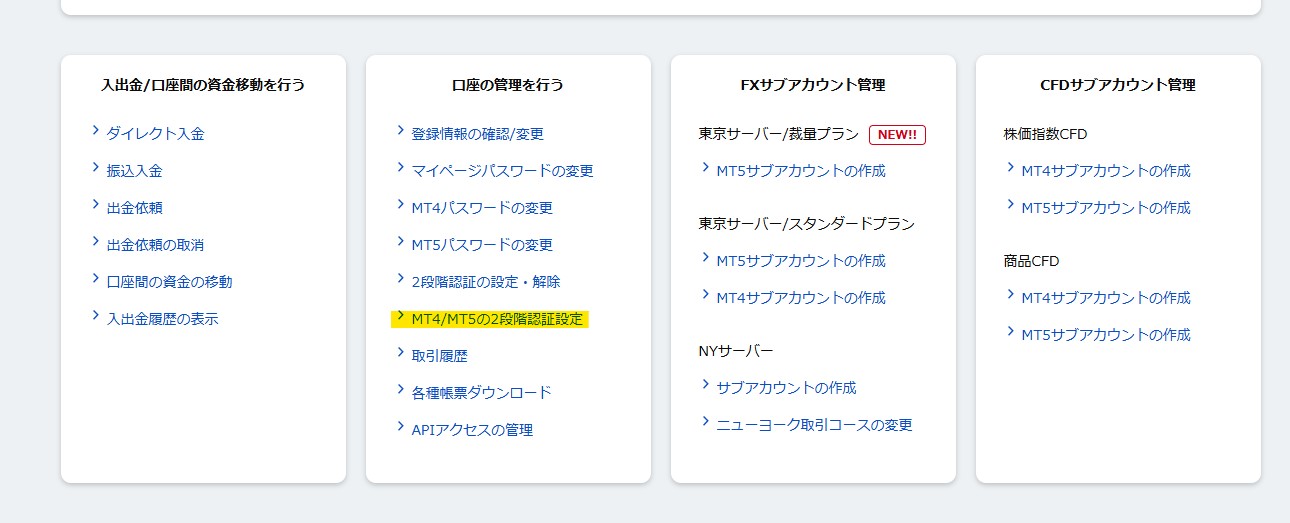Screen dimensions: 1290x523
Task: Create MT5 subaccount under 東京サーバー/スタンダードプラン
Action: point(801,261)
